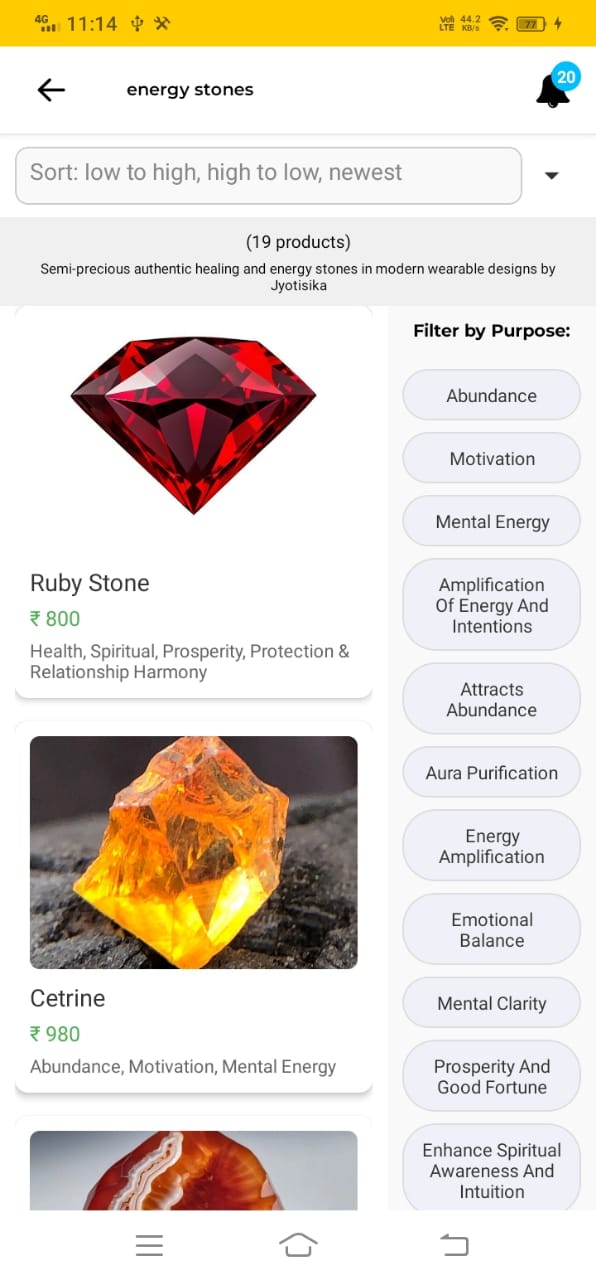Open notifications via the bell icon

[x=552, y=90]
